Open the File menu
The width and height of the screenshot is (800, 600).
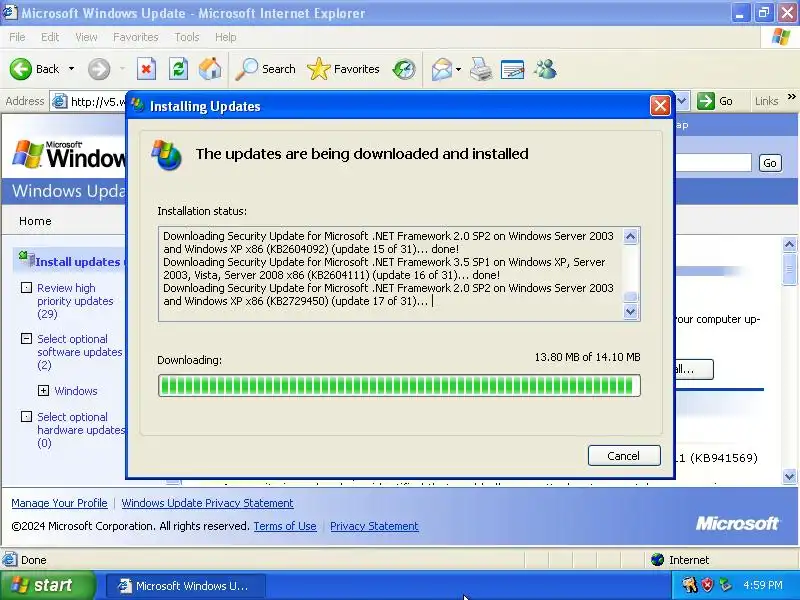point(17,37)
